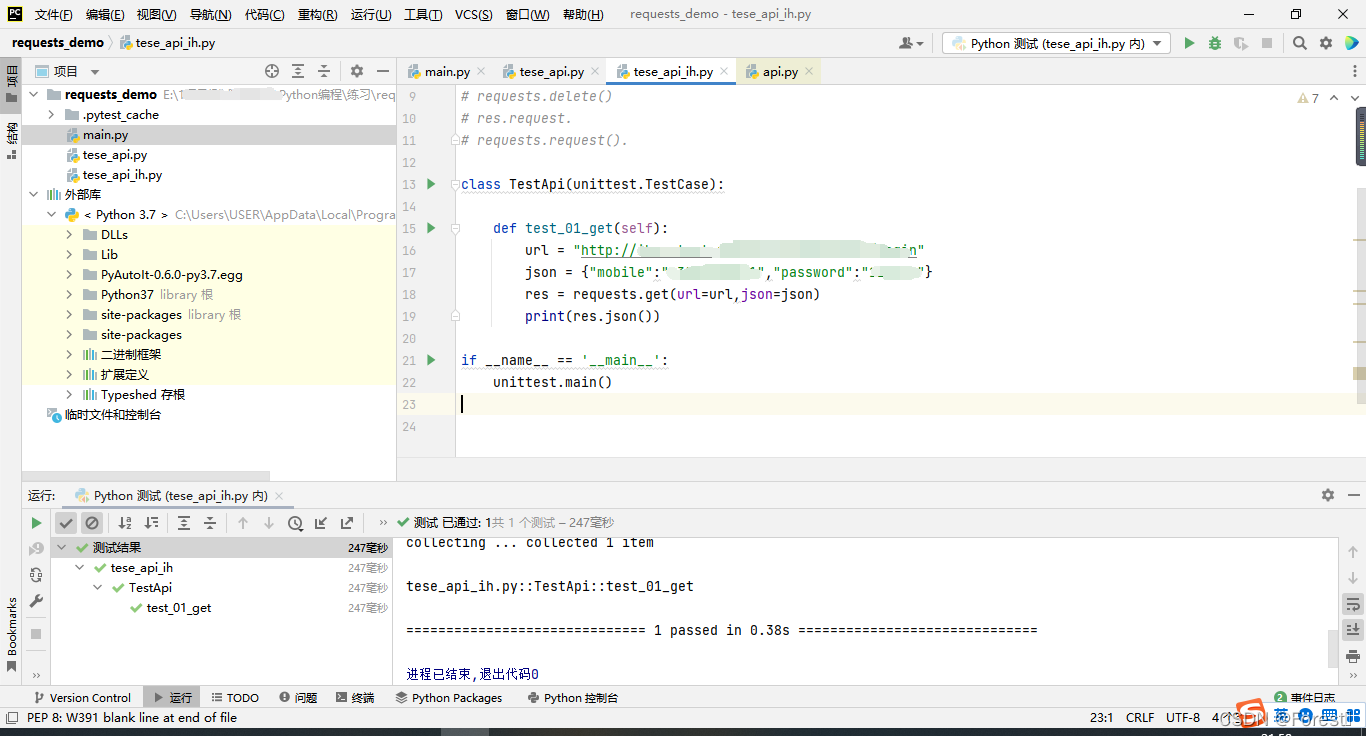Toggle scroll to end of console

1352,630
